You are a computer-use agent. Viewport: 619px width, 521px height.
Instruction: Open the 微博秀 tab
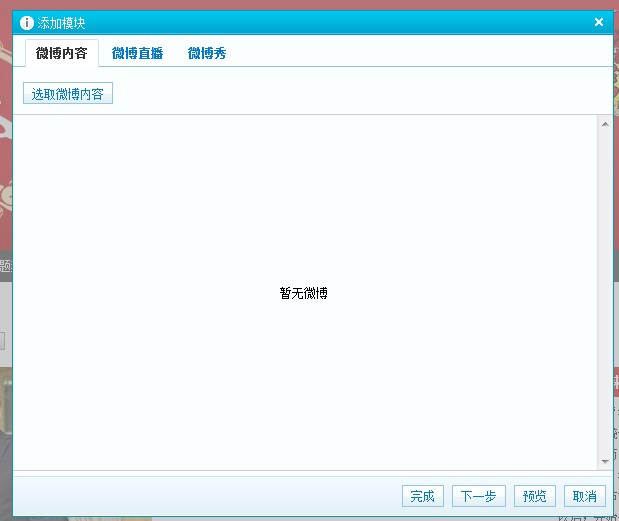point(207,53)
